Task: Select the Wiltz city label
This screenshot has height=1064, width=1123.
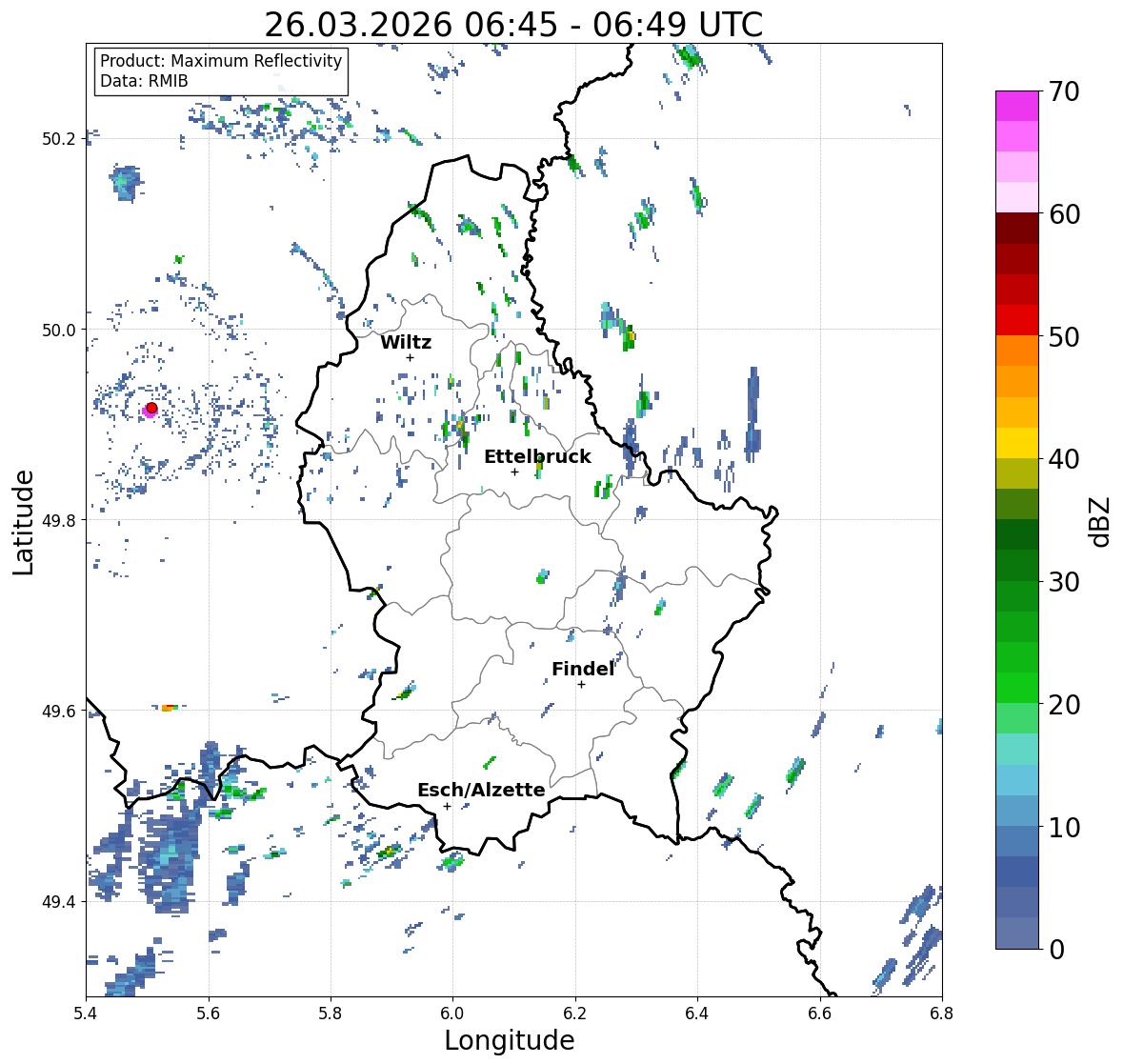Action: coord(406,342)
